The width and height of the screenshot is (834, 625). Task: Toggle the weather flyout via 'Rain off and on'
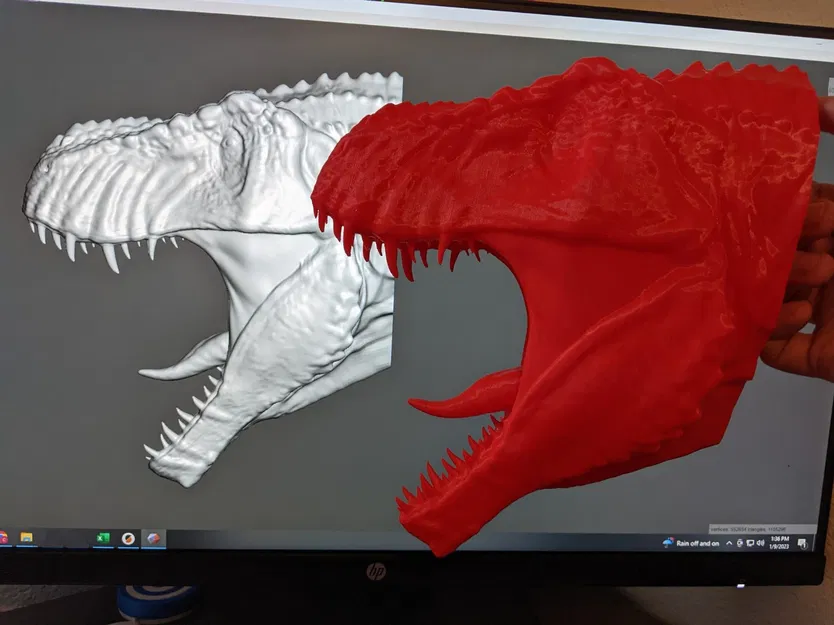tap(697, 543)
